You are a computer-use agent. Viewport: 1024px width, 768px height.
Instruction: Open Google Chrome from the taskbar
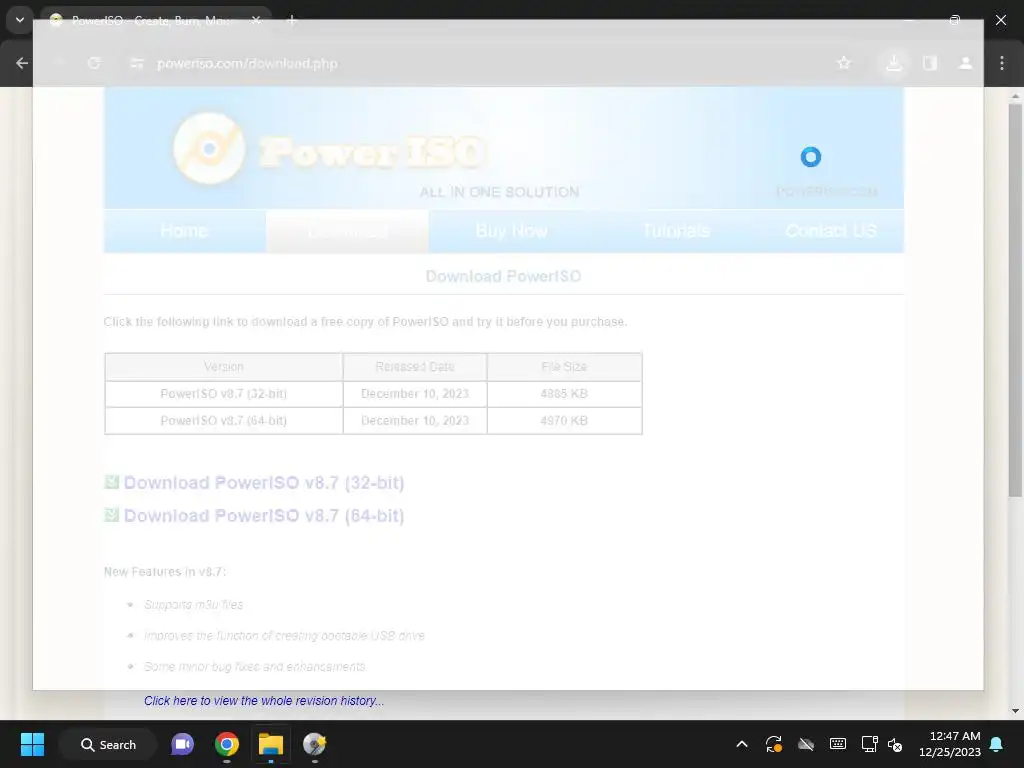click(x=227, y=744)
